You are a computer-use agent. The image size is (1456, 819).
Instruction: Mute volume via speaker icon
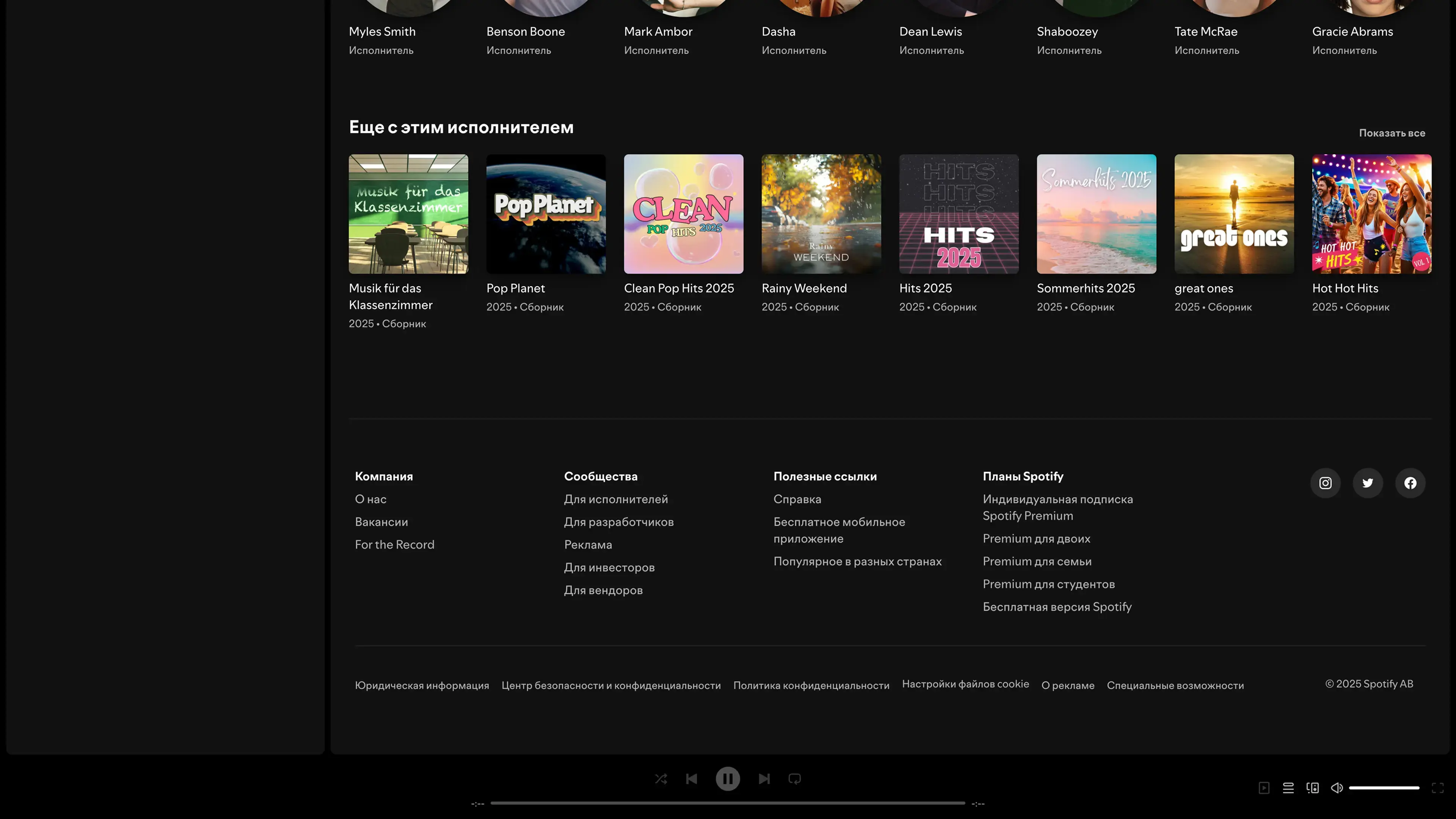coord(1337,788)
